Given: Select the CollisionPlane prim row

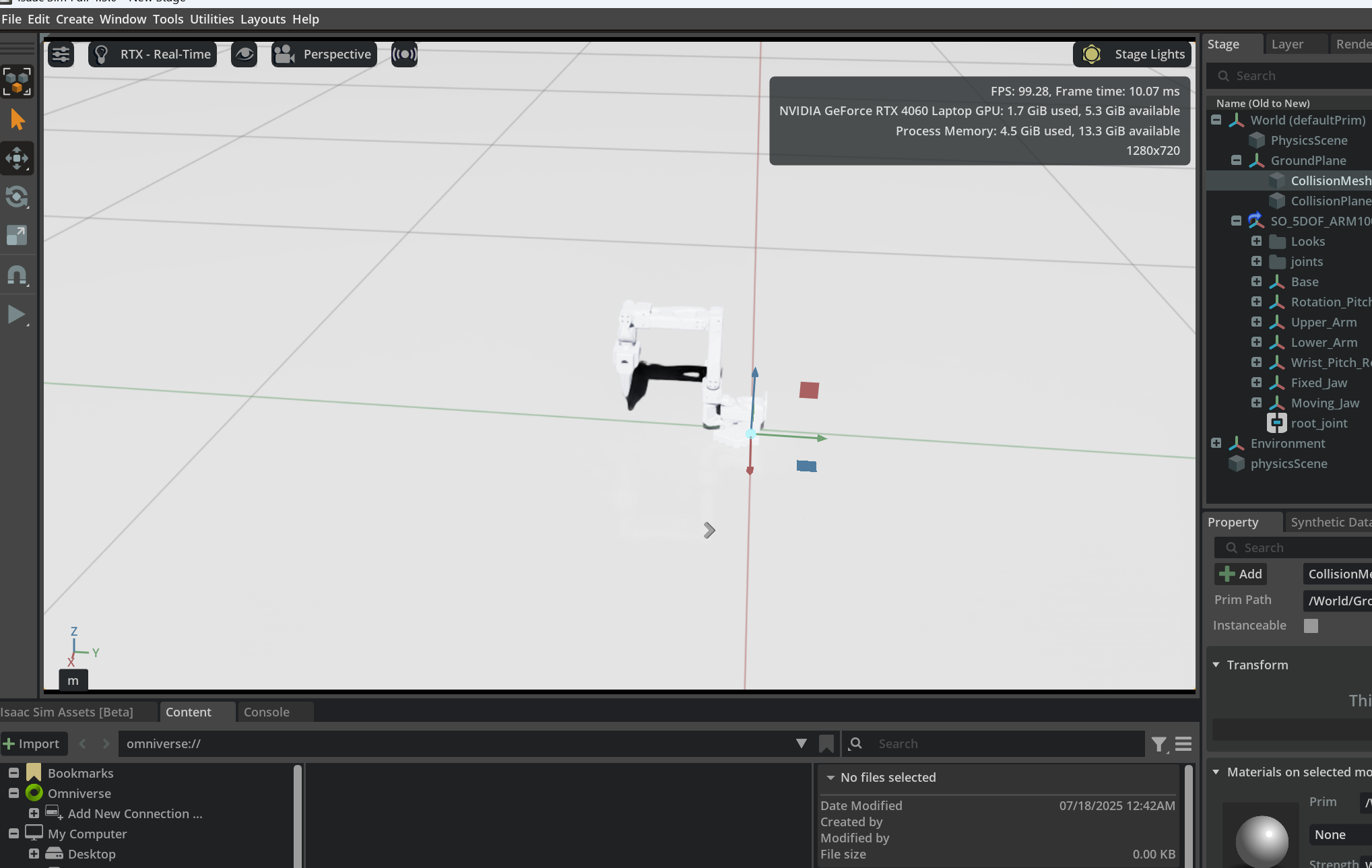Looking at the screenshot, I should point(1288,201).
